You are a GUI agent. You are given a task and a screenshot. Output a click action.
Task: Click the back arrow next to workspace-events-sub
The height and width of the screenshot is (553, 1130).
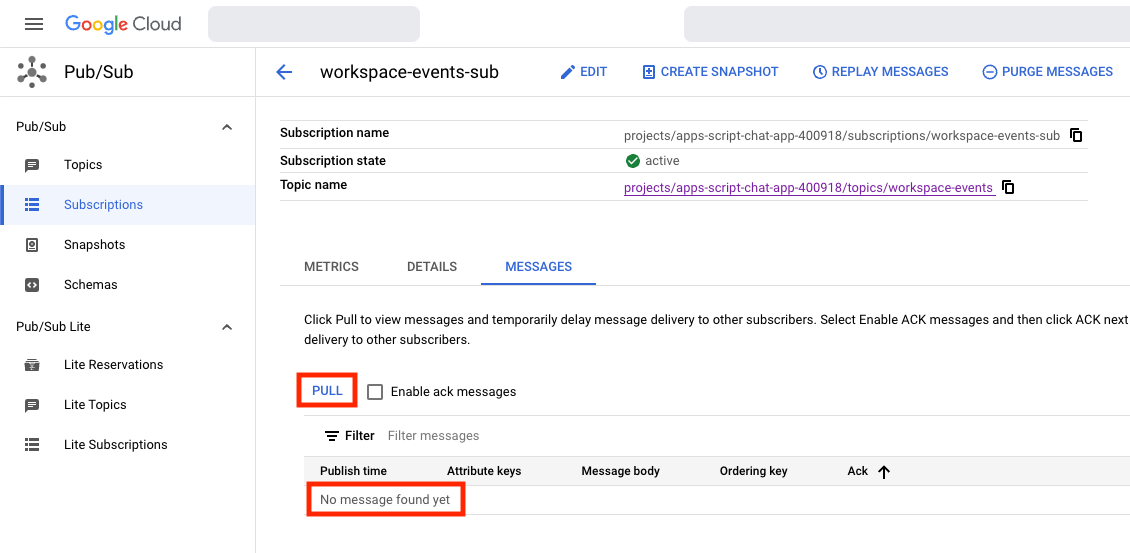tap(284, 72)
